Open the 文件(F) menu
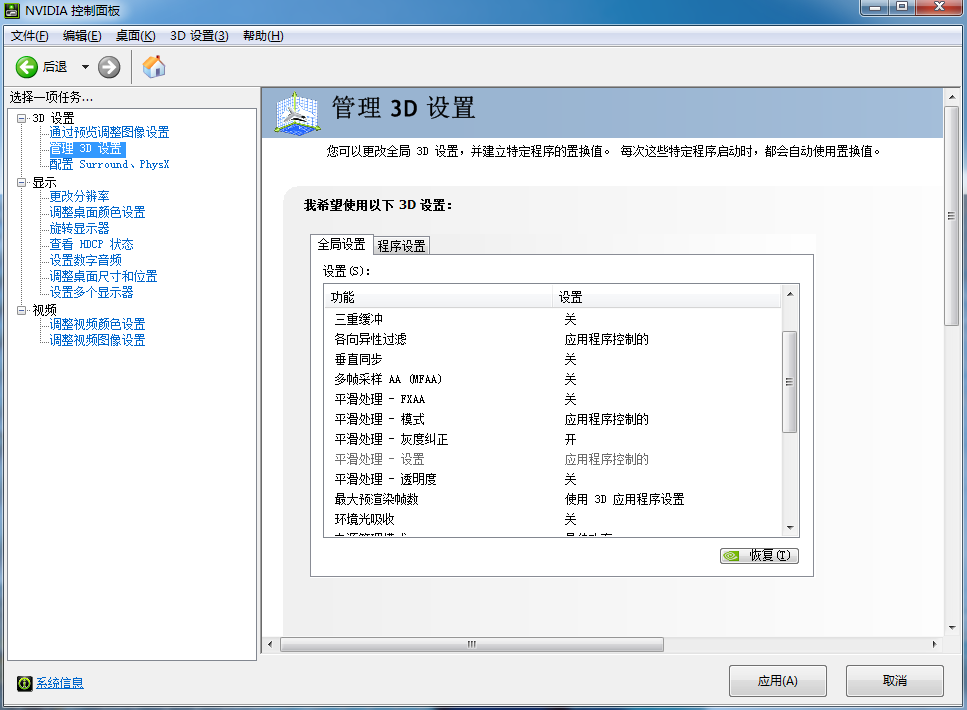The image size is (967, 710). tap(30, 36)
